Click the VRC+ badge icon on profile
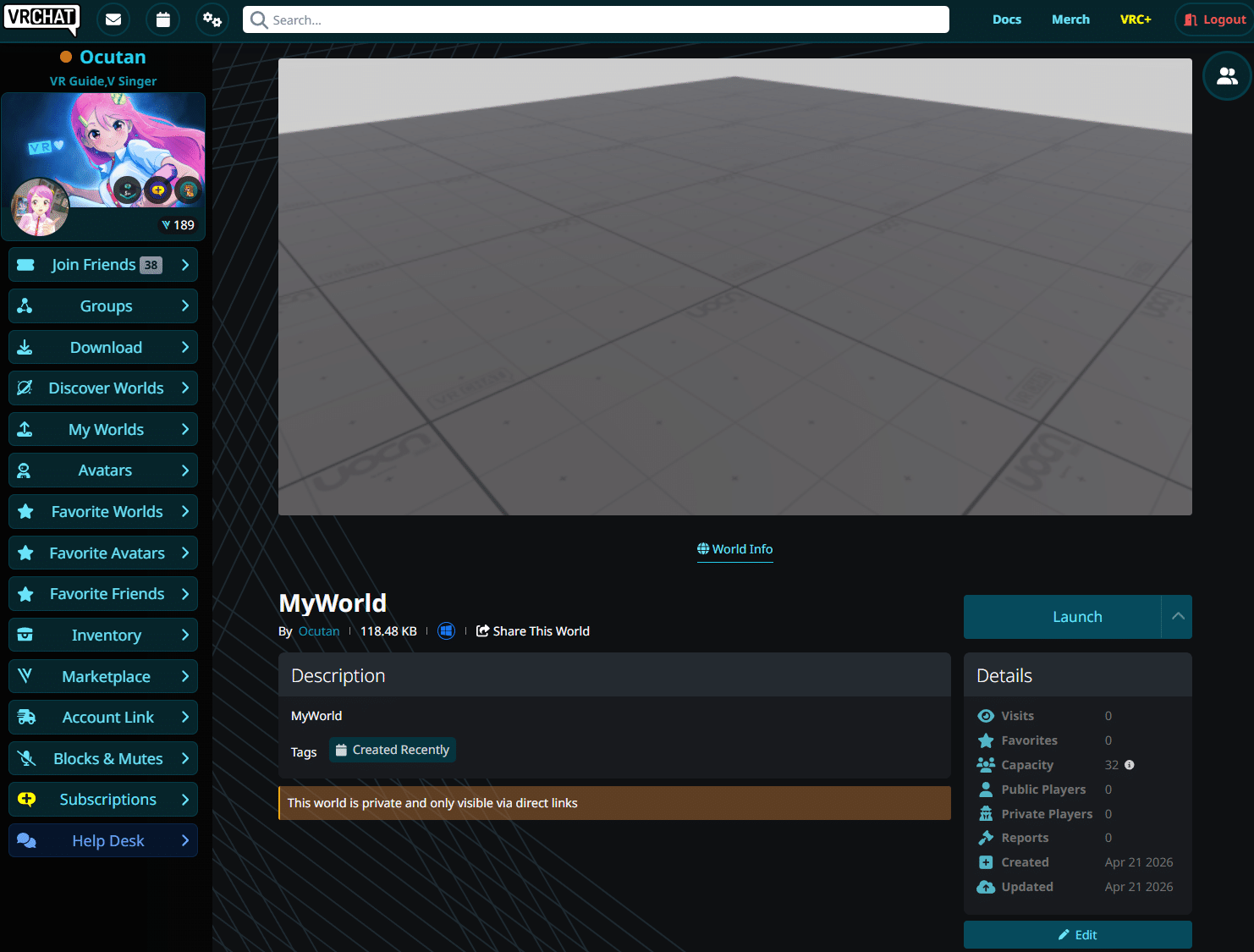1254x952 pixels. [x=157, y=190]
